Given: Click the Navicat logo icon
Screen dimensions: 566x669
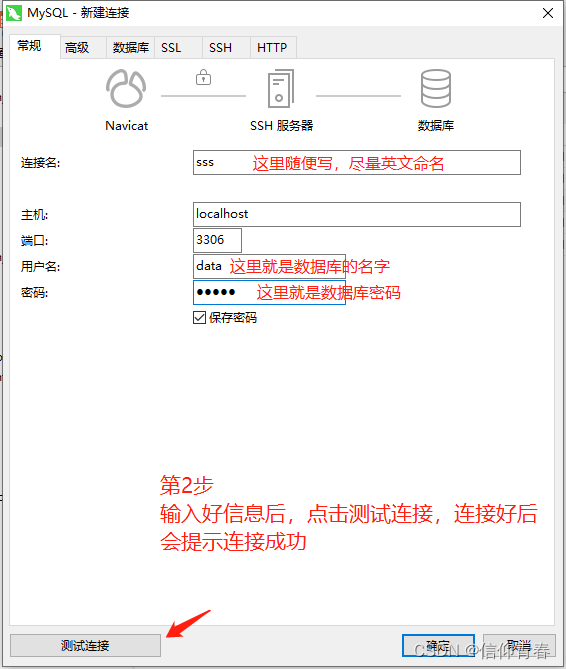Looking at the screenshot, I should pos(126,88).
